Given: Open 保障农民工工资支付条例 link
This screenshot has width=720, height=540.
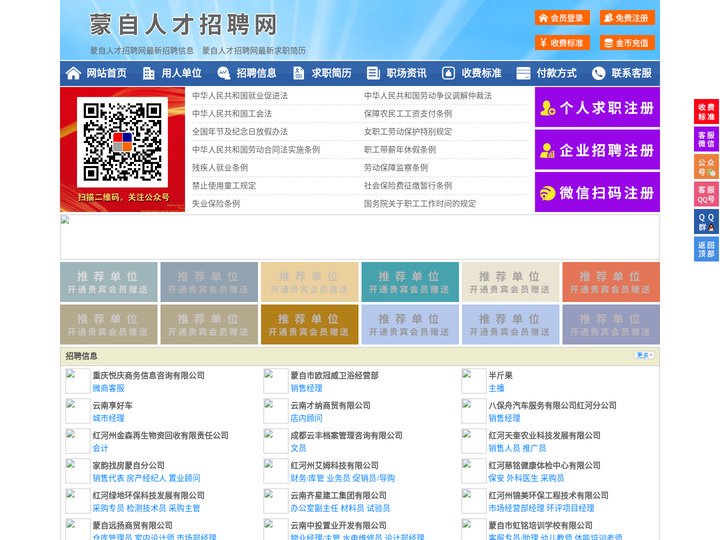Looking at the screenshot, I should pos(408,113).
